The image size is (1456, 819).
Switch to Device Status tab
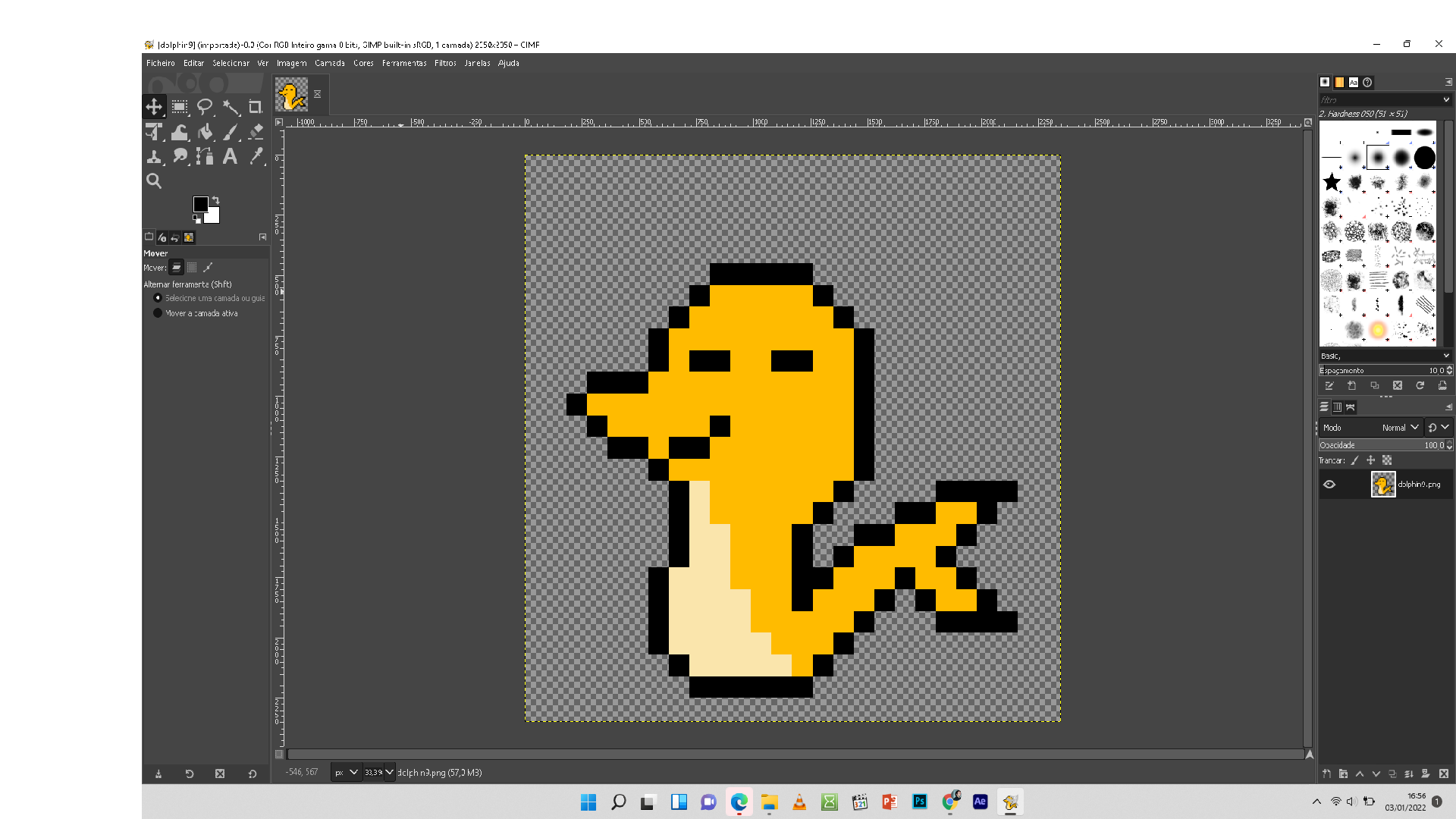point(162,237)
